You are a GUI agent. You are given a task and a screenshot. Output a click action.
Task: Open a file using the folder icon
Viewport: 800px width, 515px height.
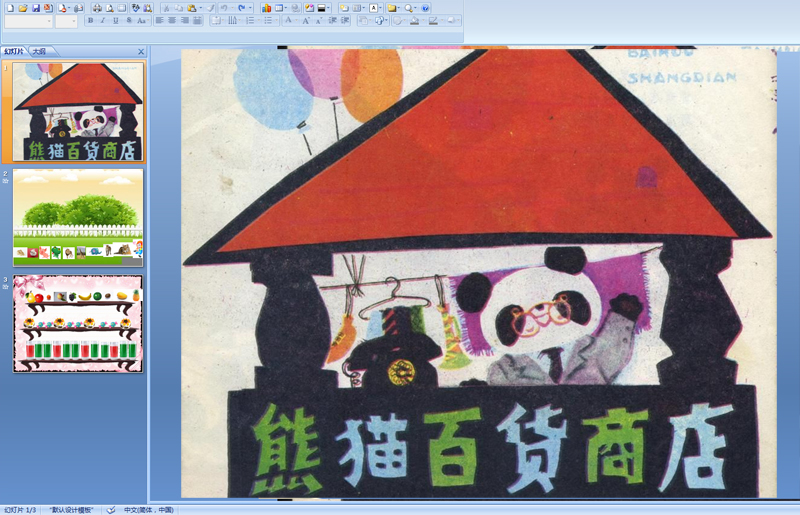[x=23, y=8]
